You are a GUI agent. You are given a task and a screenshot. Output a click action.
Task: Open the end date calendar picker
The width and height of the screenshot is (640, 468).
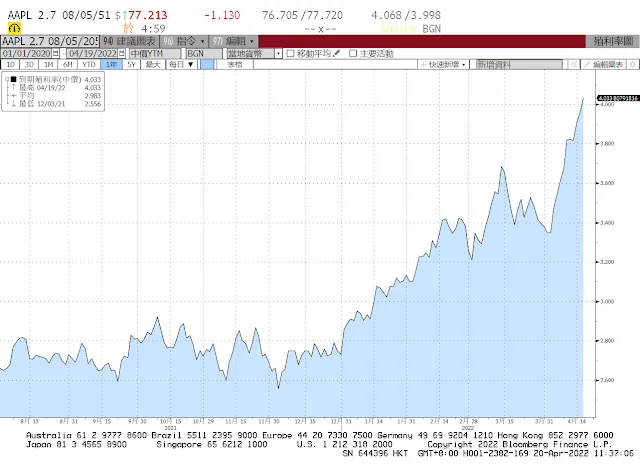(122, 53)
